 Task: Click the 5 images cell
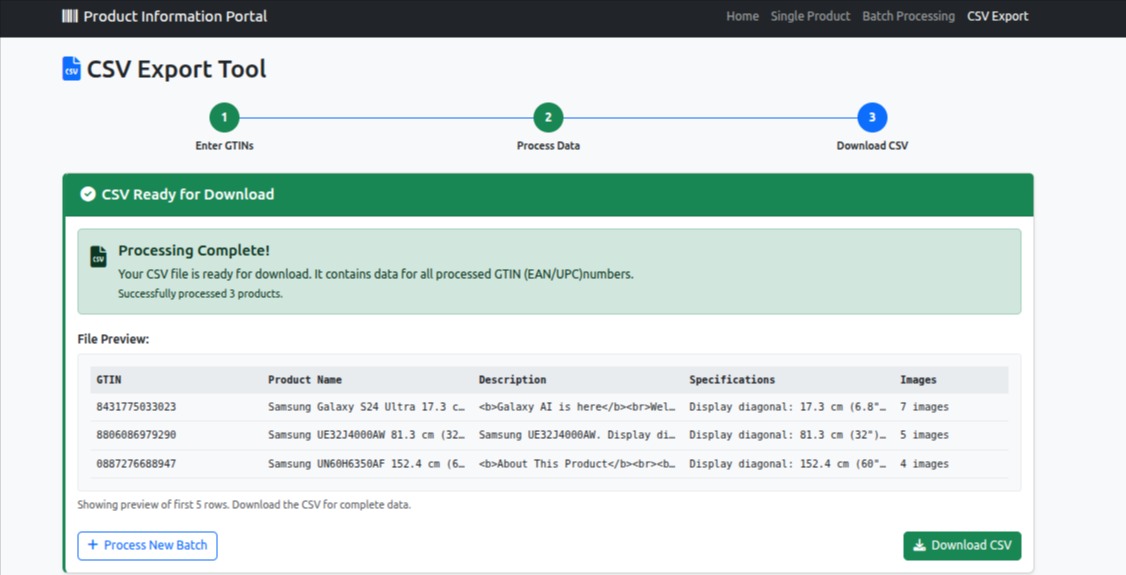coord(924,435)
